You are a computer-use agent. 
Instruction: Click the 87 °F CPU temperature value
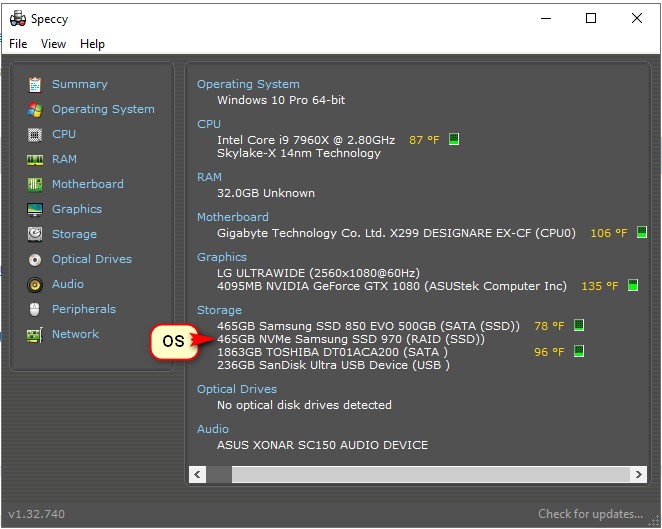[x=424, y=140]
